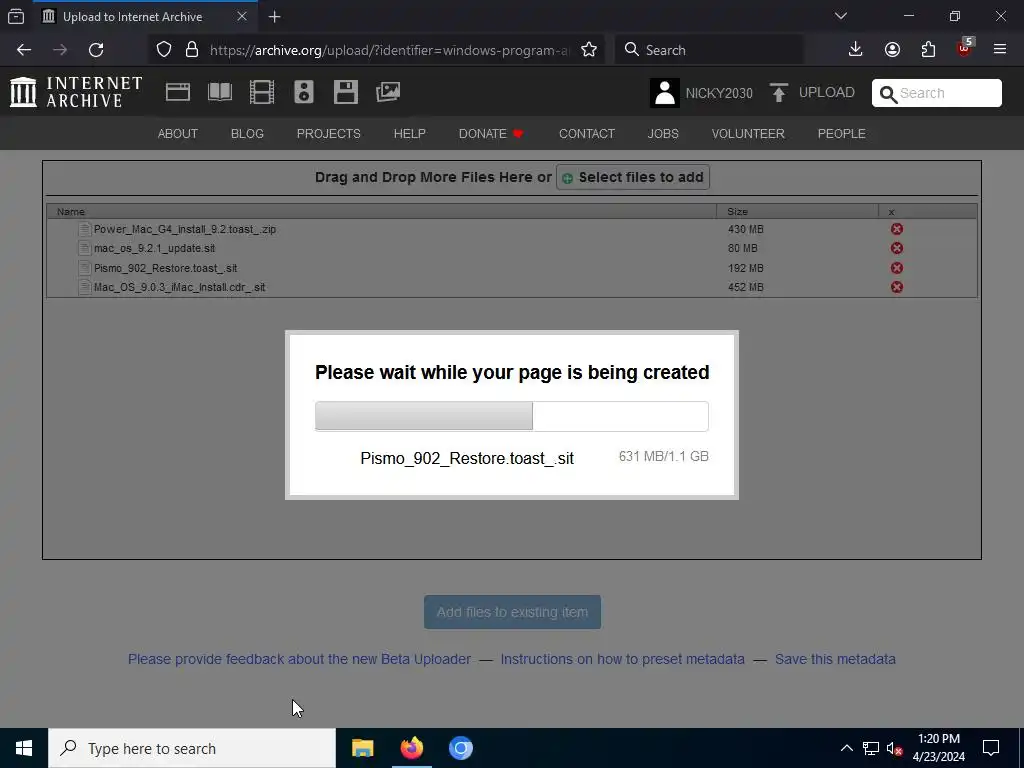
Task: Open Firefox downloads panel
Action: point(856,50)
